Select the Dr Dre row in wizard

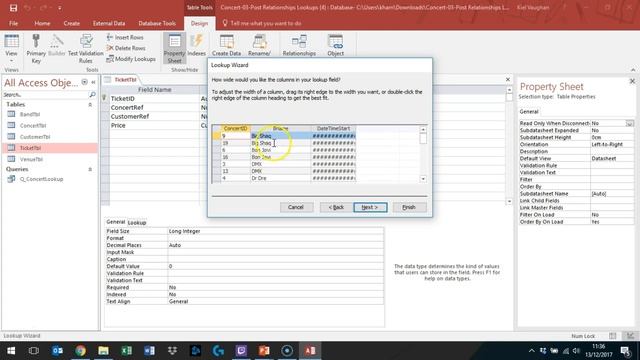click(283, 178)
